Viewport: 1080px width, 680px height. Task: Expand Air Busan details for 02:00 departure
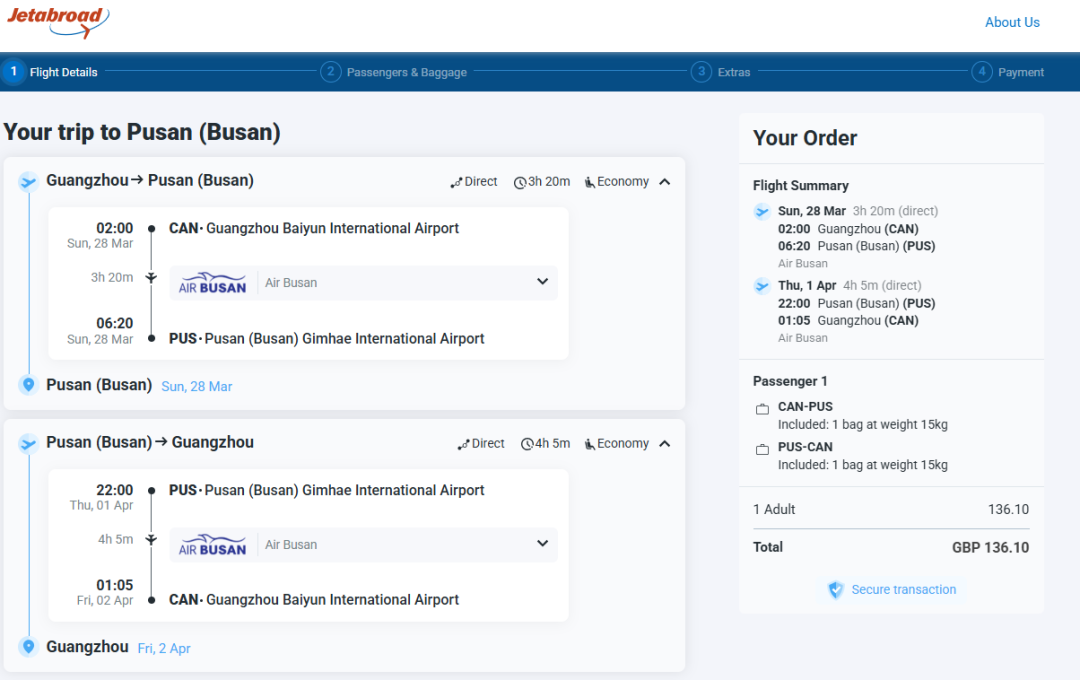click(543, 282)
